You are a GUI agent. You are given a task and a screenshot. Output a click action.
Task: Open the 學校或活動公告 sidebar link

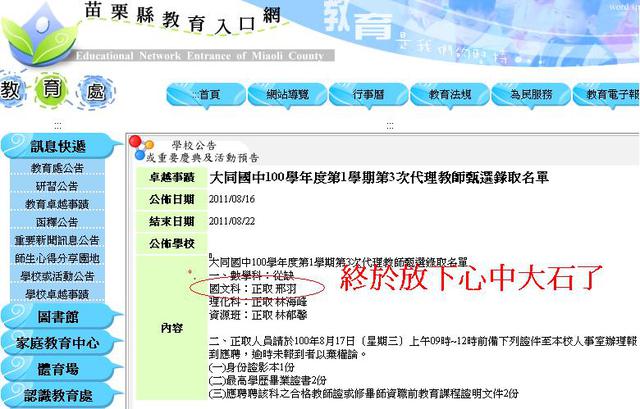point(58,276)
